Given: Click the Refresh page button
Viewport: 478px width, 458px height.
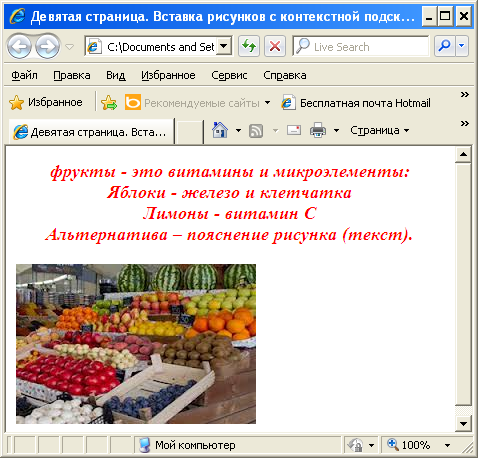Looking at the screenshot, I should (249, 46).
